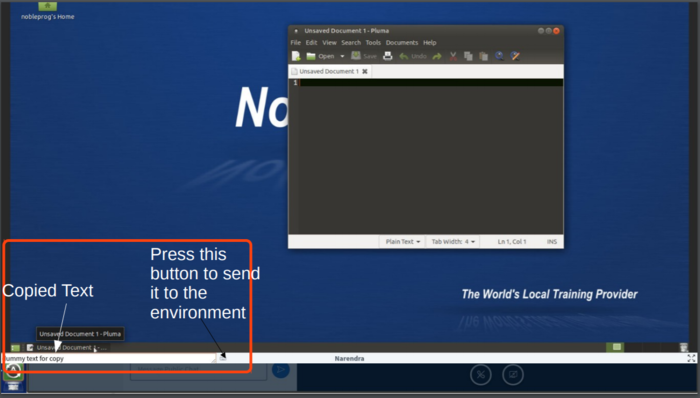700x398 pixels.
Task: Close the Unsaved Document 1 tab
Action: click(365, 71)
